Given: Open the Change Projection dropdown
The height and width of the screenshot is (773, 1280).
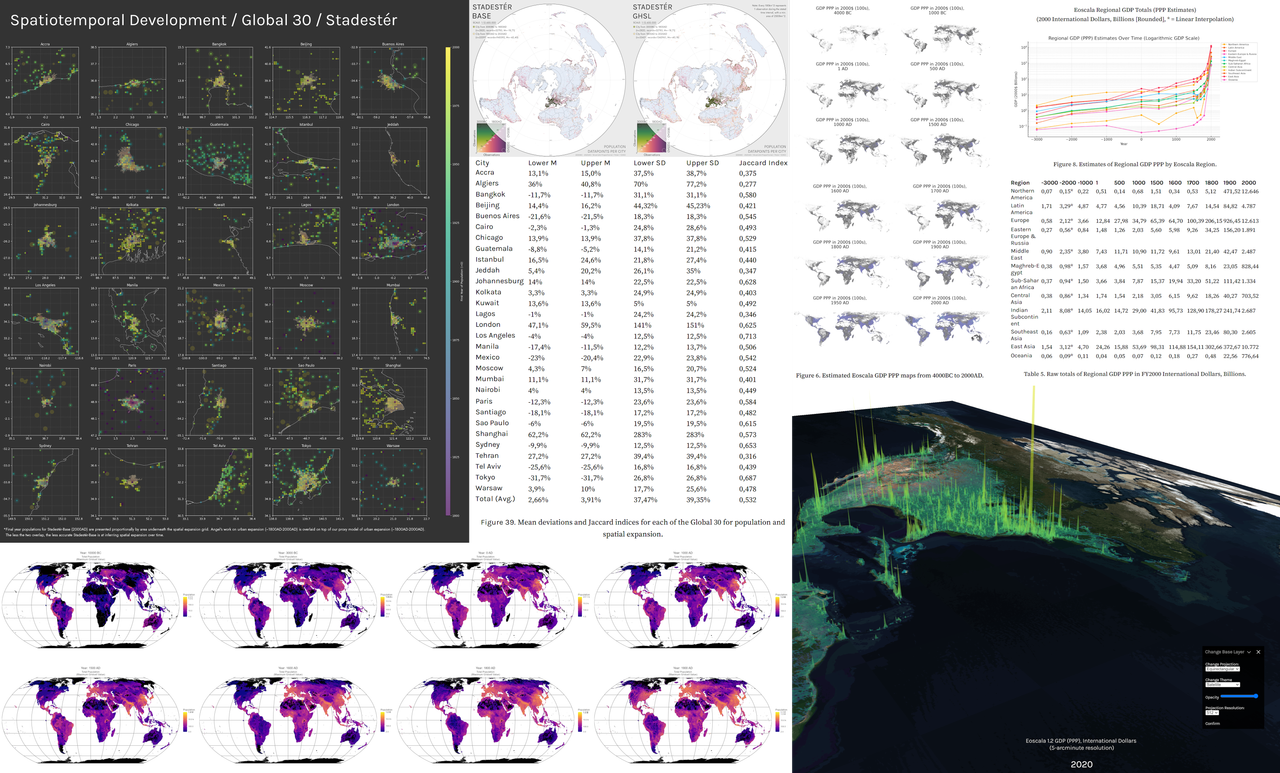Looking at the screenshot, I should (x=1222, y=669).
